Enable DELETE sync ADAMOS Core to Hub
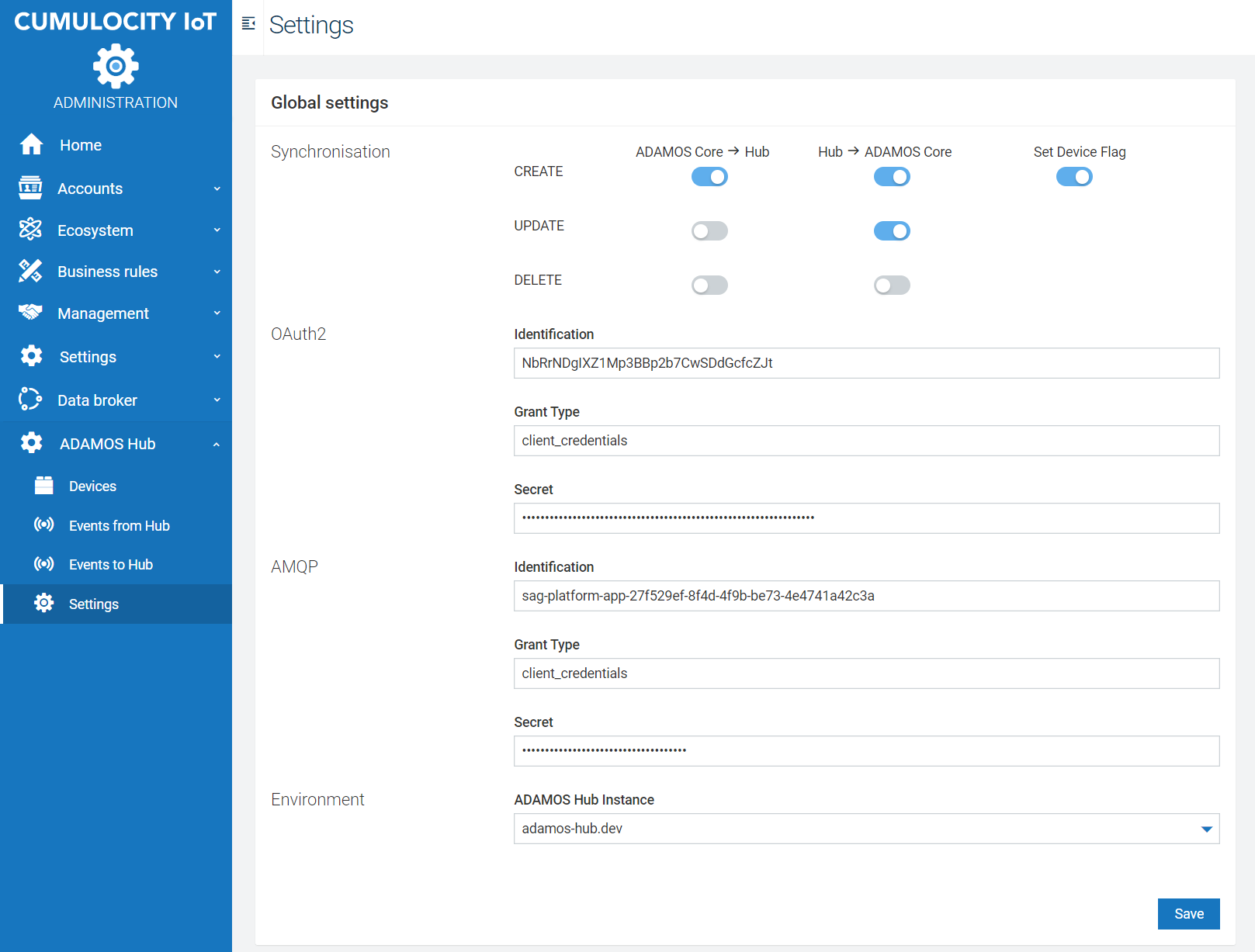Image resolution: width=1255 pixels, height=952 pixels. (709, 286)
